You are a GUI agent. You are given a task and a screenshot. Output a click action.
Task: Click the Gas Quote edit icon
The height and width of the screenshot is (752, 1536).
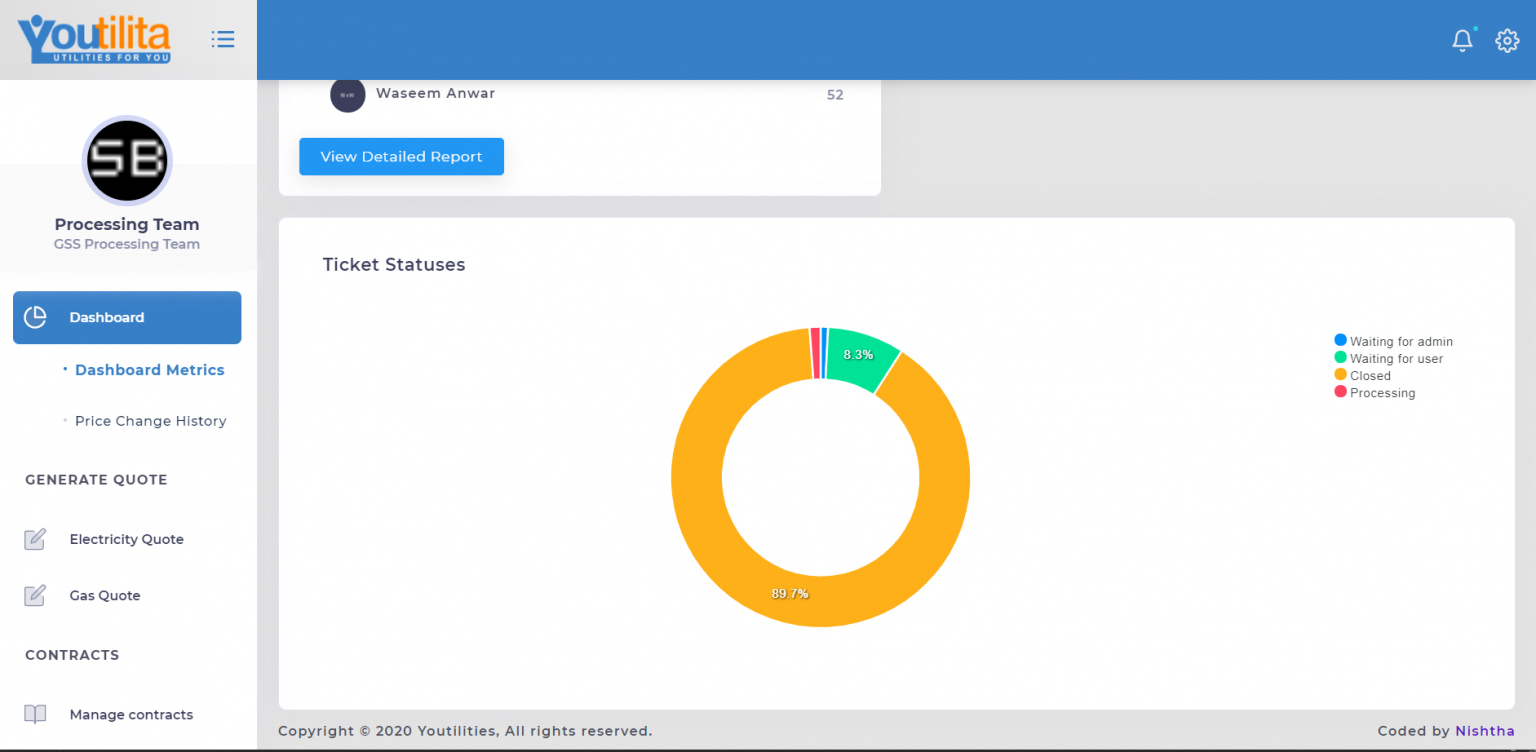click(35, 595)
